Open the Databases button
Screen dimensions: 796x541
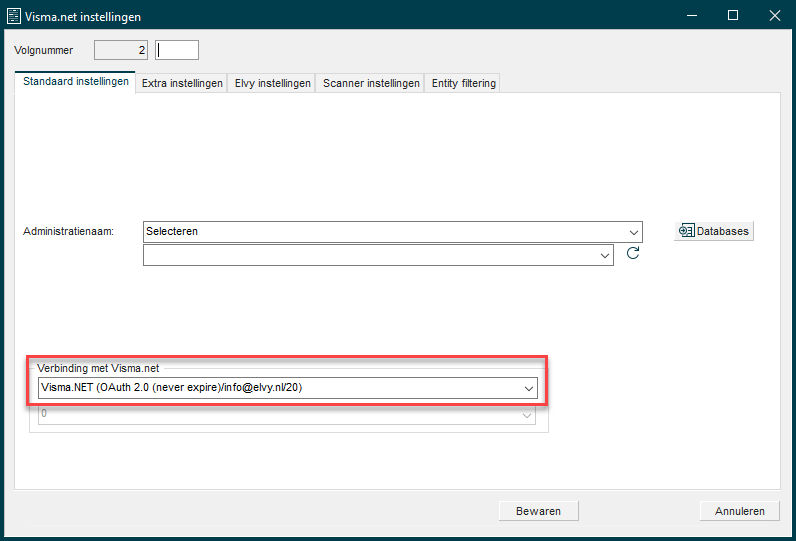coord(714,231)
